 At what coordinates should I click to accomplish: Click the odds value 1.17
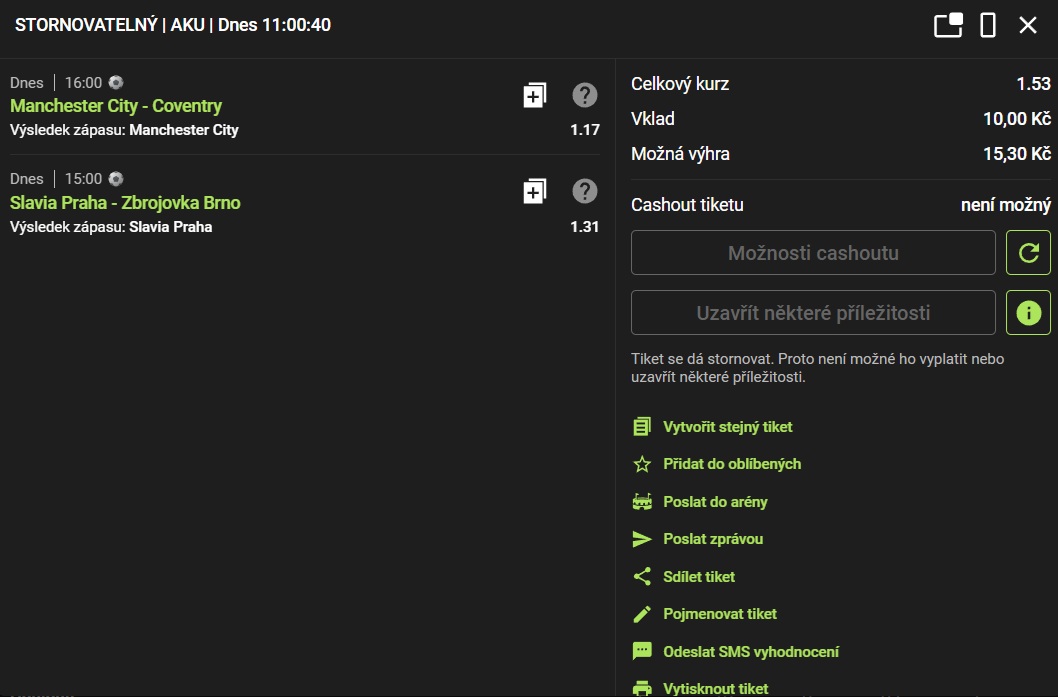585,130
